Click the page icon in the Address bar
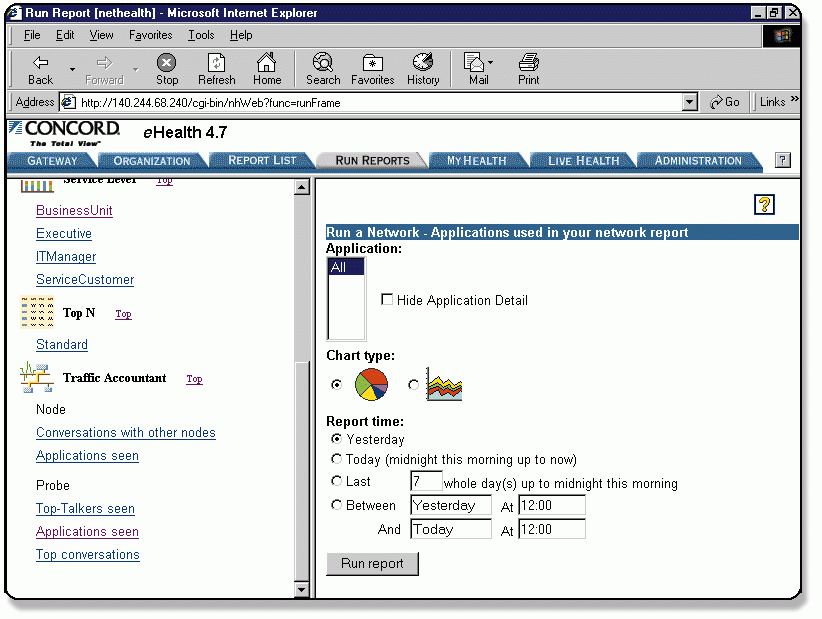 pyautogui.click(x=68, y=102)
